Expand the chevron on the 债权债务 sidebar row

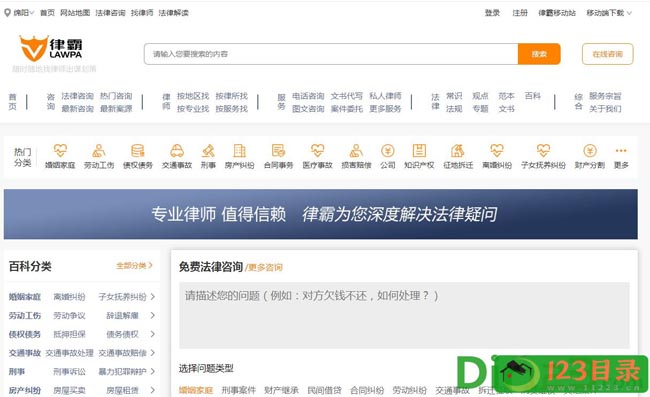153,334
